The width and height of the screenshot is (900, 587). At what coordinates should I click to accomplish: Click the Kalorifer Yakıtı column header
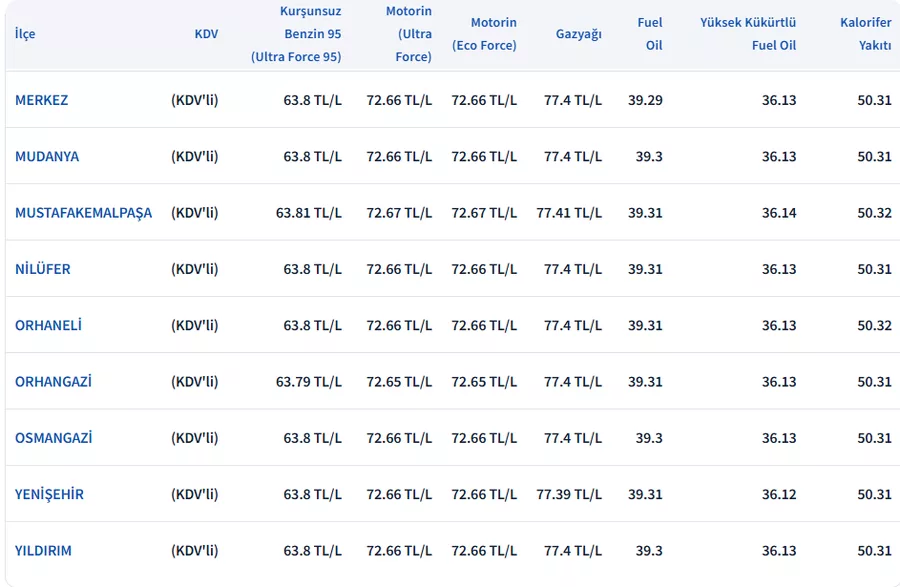click(866, 34)
